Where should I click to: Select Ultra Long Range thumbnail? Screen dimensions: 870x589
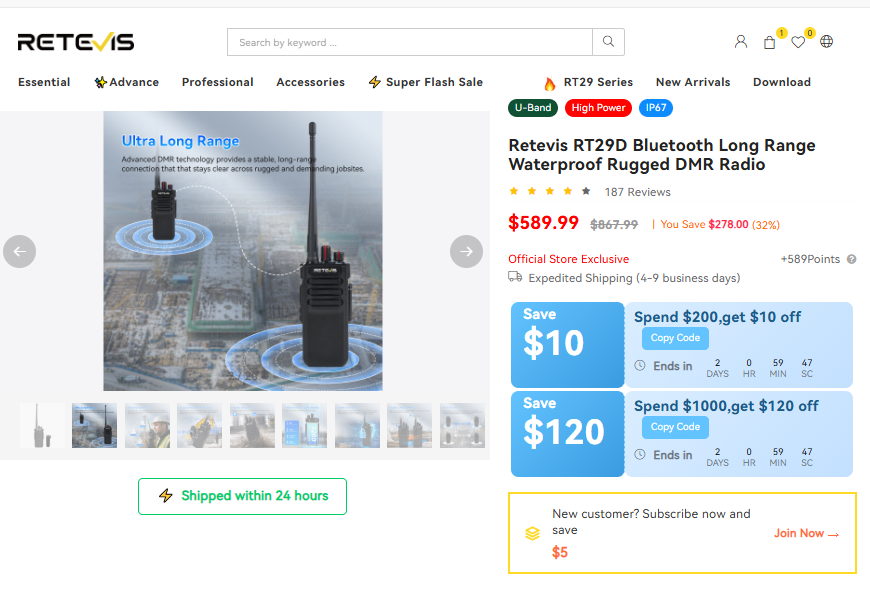pos(95,425)
